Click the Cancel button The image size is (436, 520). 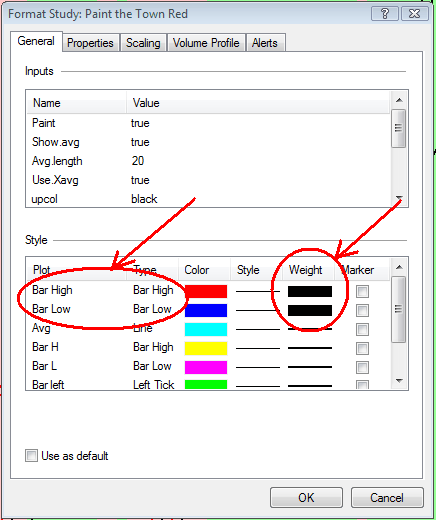387,498
